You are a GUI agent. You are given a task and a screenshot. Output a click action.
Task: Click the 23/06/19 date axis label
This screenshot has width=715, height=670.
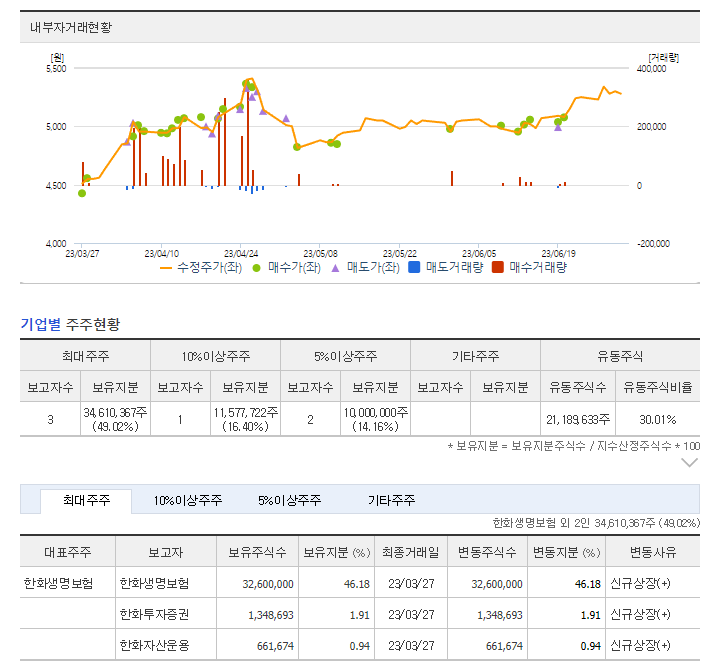[x=558, y=254]
